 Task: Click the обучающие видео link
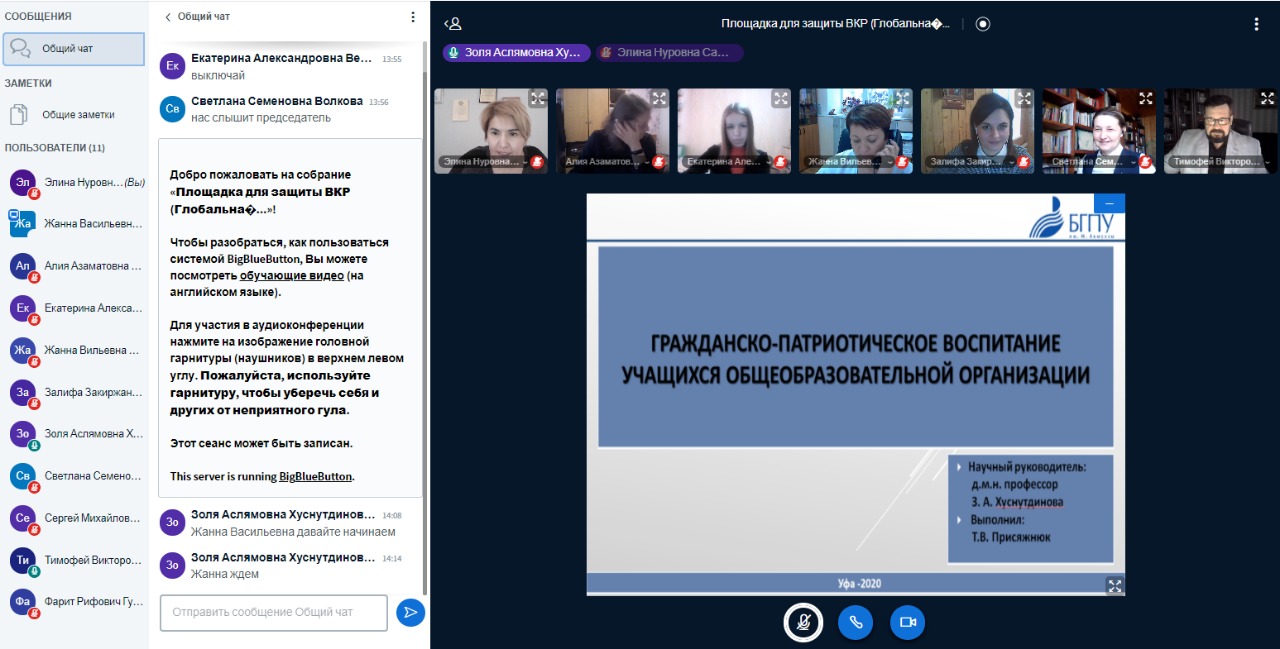[x=291, y=275]
